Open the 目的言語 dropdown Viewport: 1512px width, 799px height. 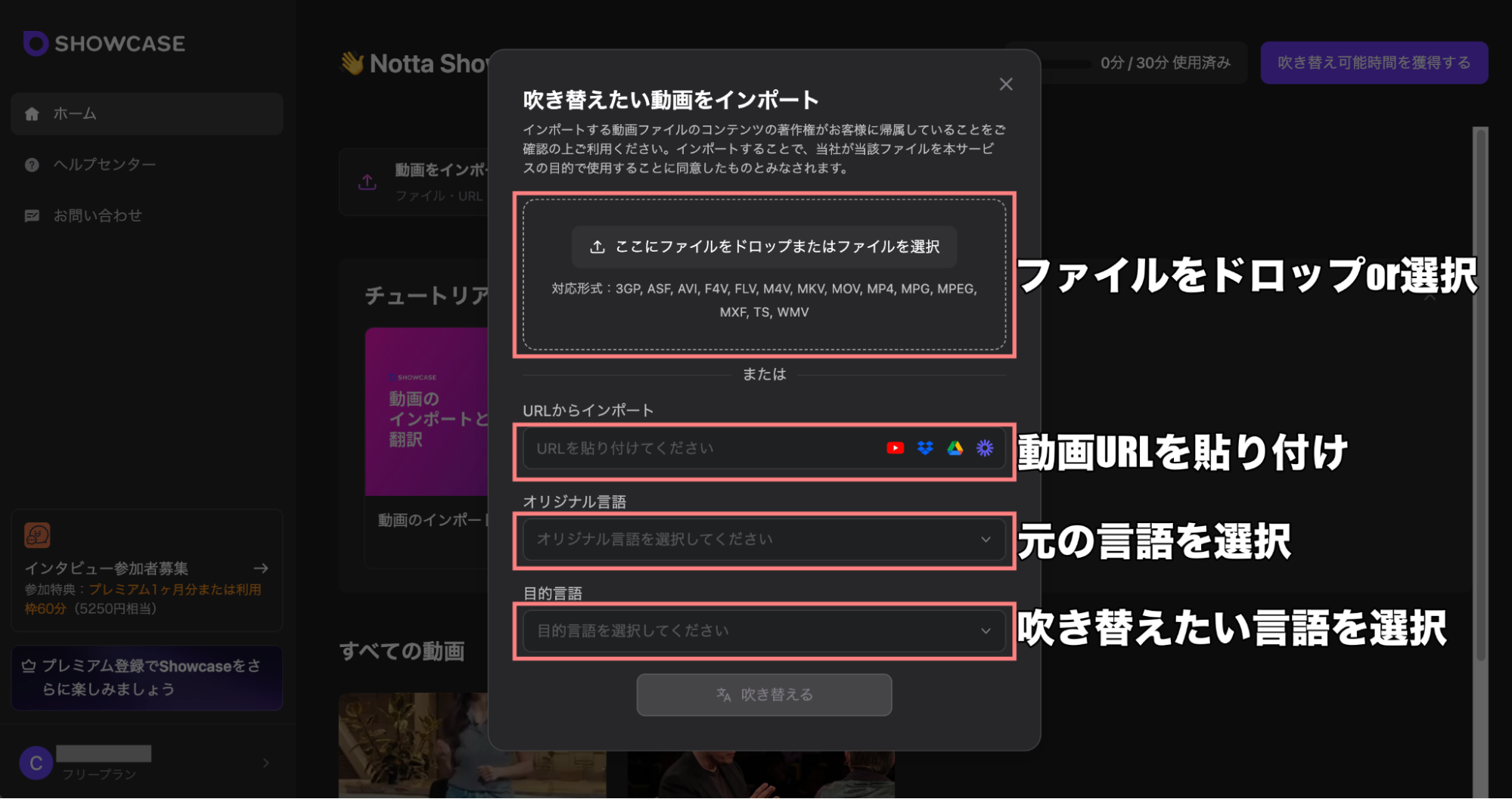pos(764,631)
